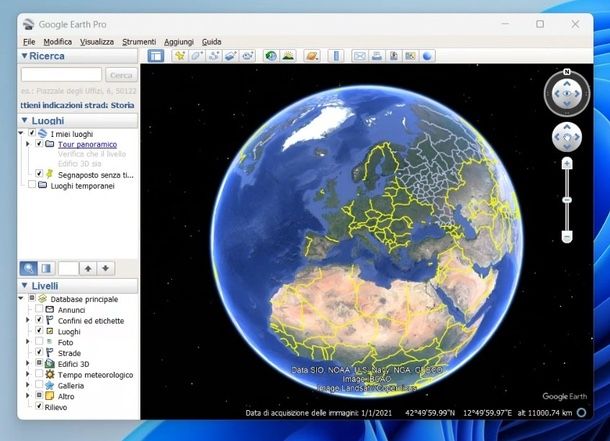This screenshot has width=610, height=441.
Task: Open the Aggiungi menu
Action: [x=179, y=42]
